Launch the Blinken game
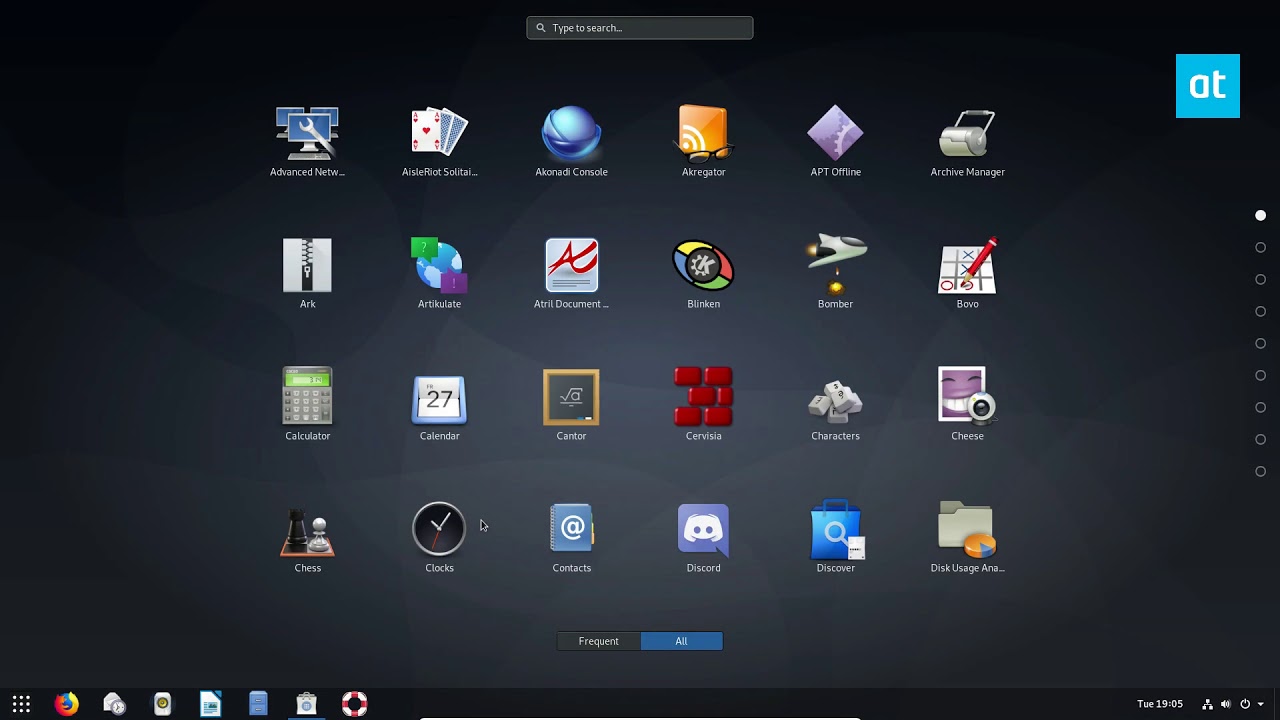 (703, 266)
